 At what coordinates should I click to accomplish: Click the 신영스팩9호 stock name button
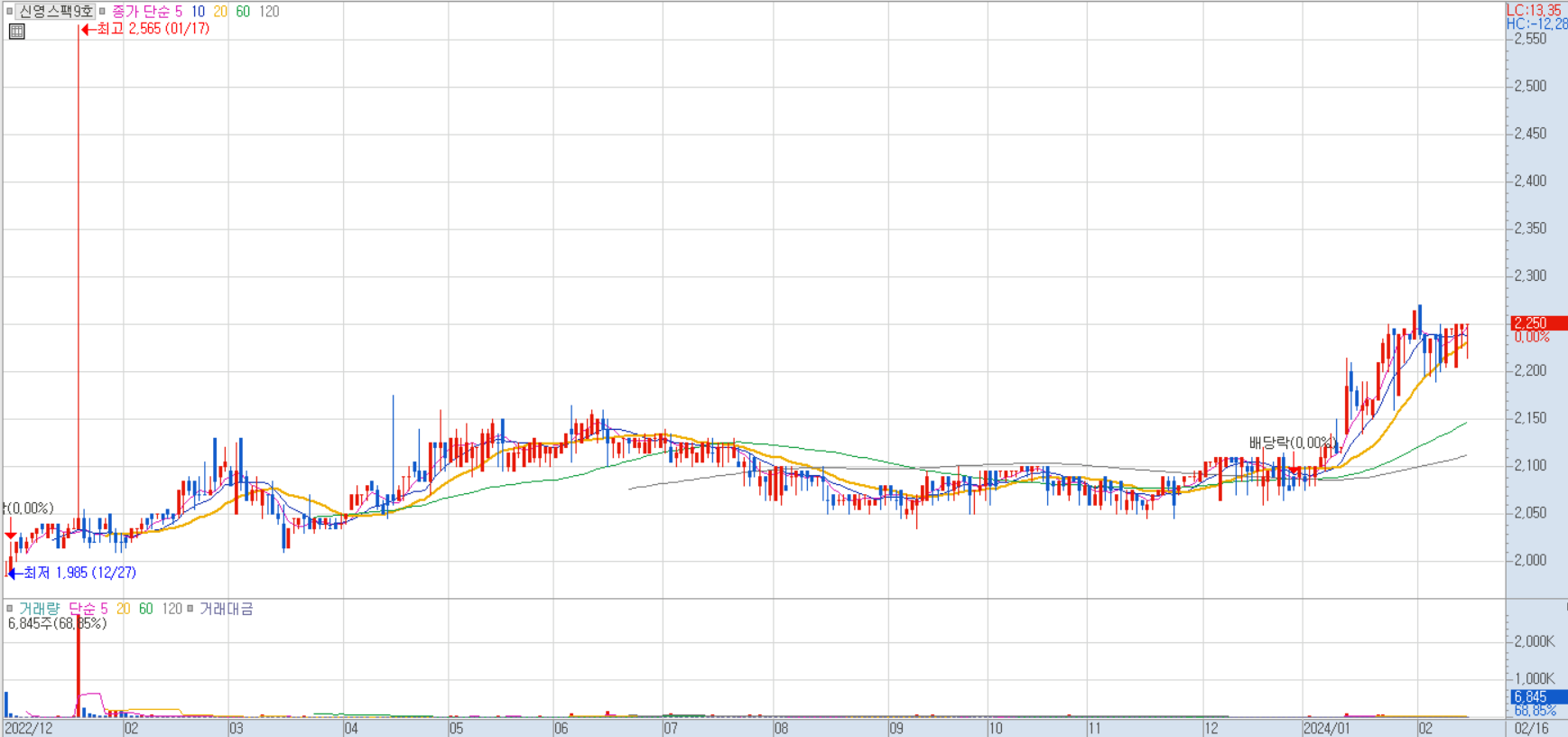pos(56,12)
